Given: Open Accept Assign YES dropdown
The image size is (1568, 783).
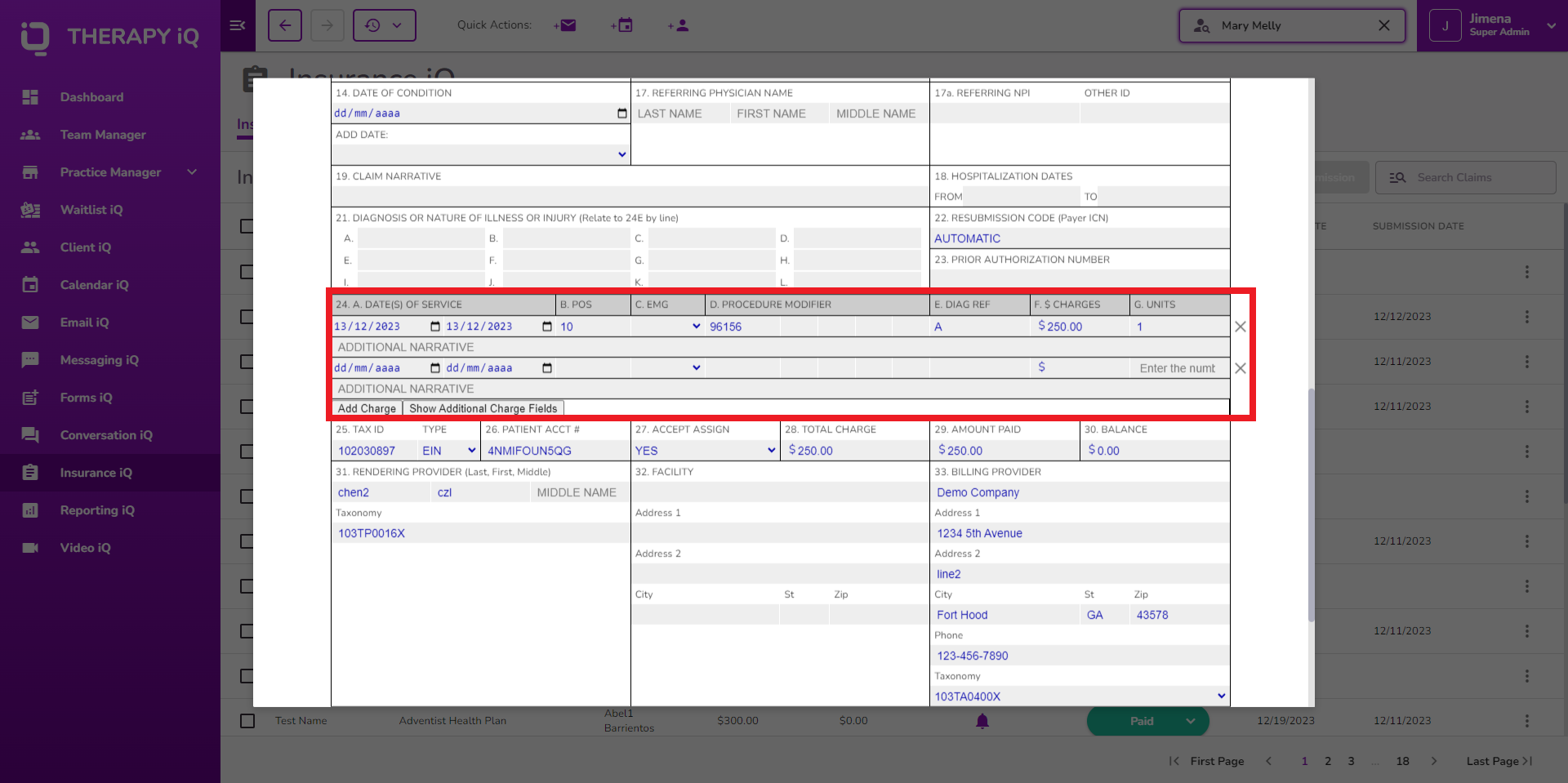Looking at the screenshot, I should pos(706,451).
